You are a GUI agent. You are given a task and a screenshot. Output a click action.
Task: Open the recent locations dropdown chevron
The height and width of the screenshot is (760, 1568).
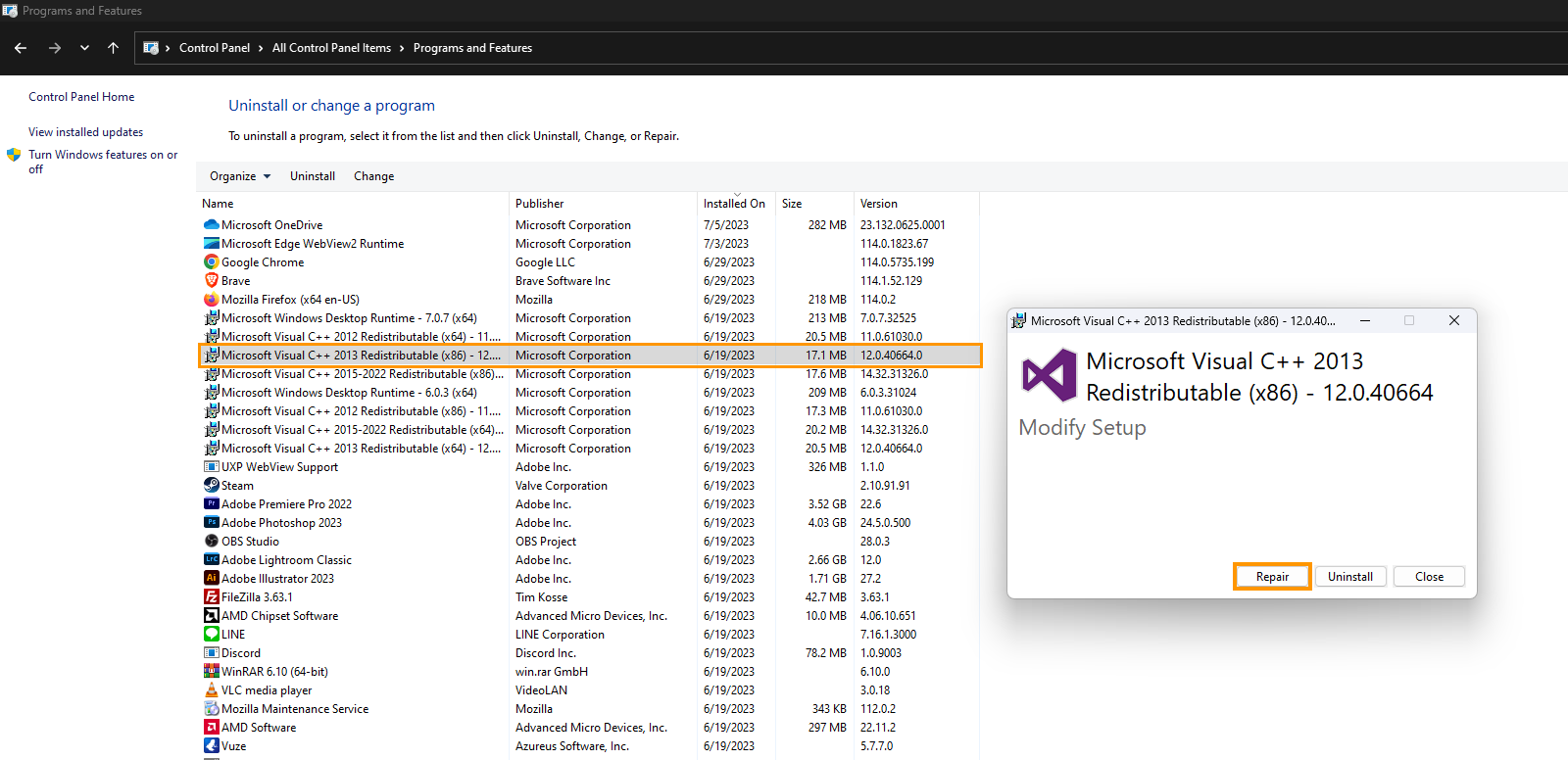point(84,47)
